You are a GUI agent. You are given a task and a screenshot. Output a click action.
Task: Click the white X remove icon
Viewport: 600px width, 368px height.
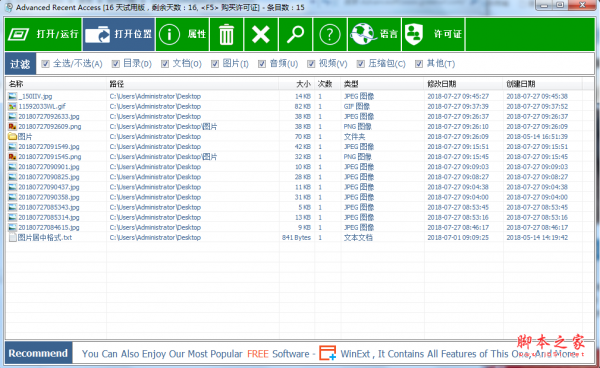point(261,34)
